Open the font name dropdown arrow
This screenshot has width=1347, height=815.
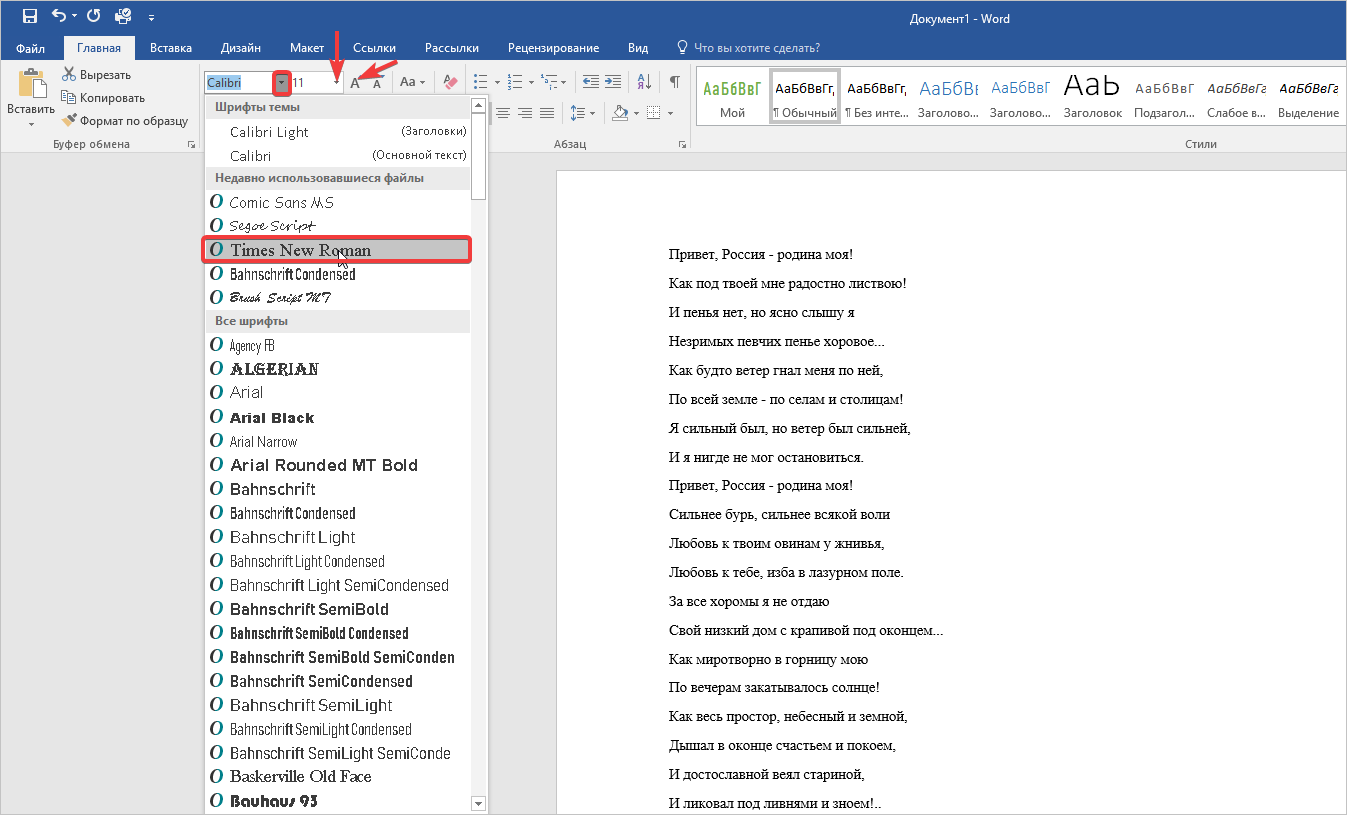(x=282, y=83)
